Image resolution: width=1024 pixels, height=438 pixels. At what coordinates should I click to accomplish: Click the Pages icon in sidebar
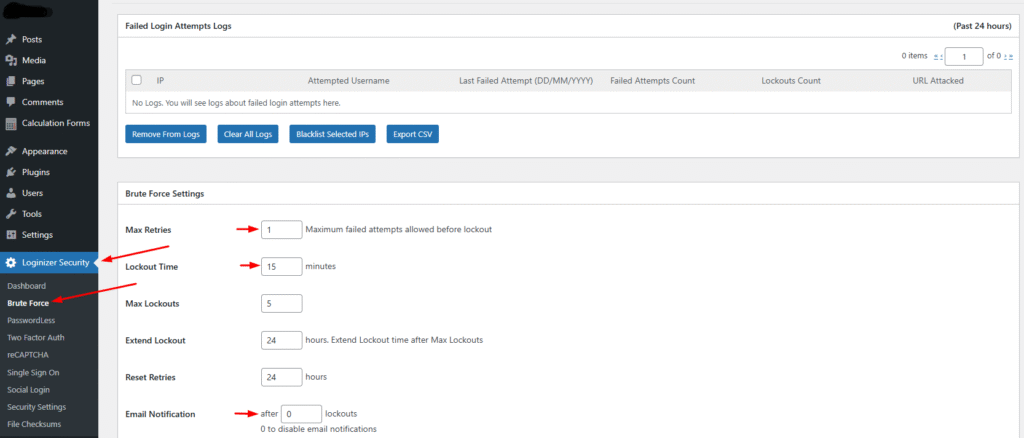(x=10, y=81)
